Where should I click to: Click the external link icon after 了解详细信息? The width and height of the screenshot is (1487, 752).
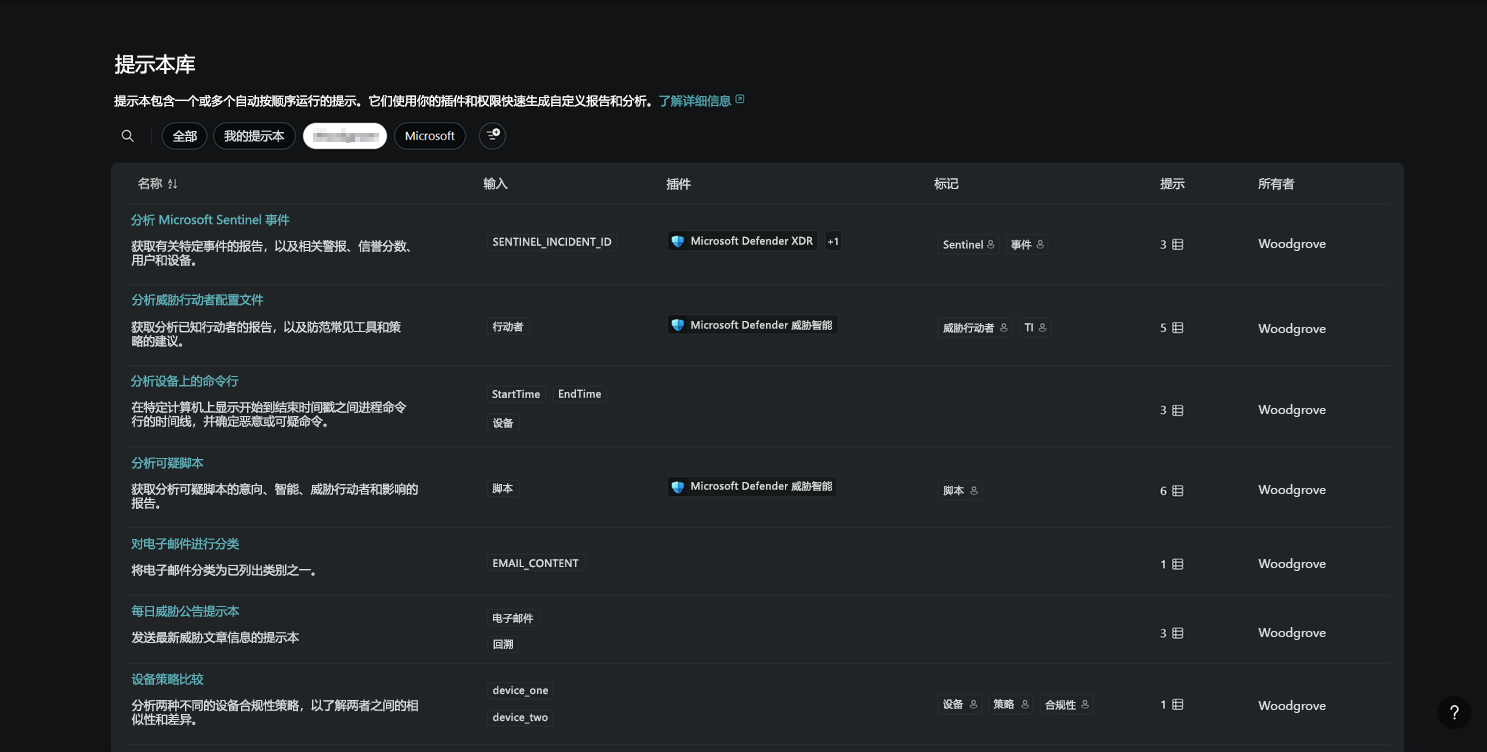tap(740, 100)
